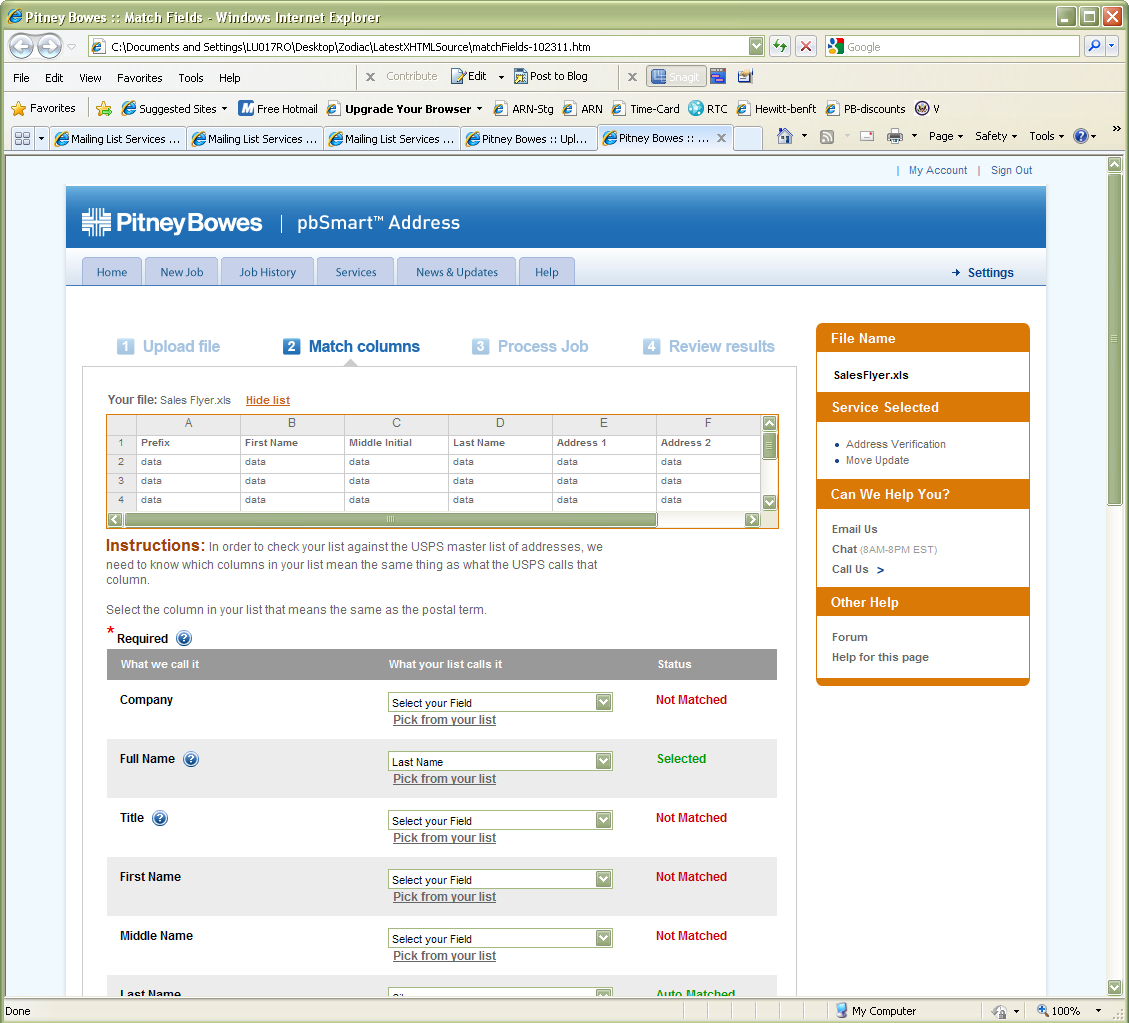Click the Home navigation tab
Image resolution: width=1129 pixels, height=1023 pixels.
tap(112, 272)
